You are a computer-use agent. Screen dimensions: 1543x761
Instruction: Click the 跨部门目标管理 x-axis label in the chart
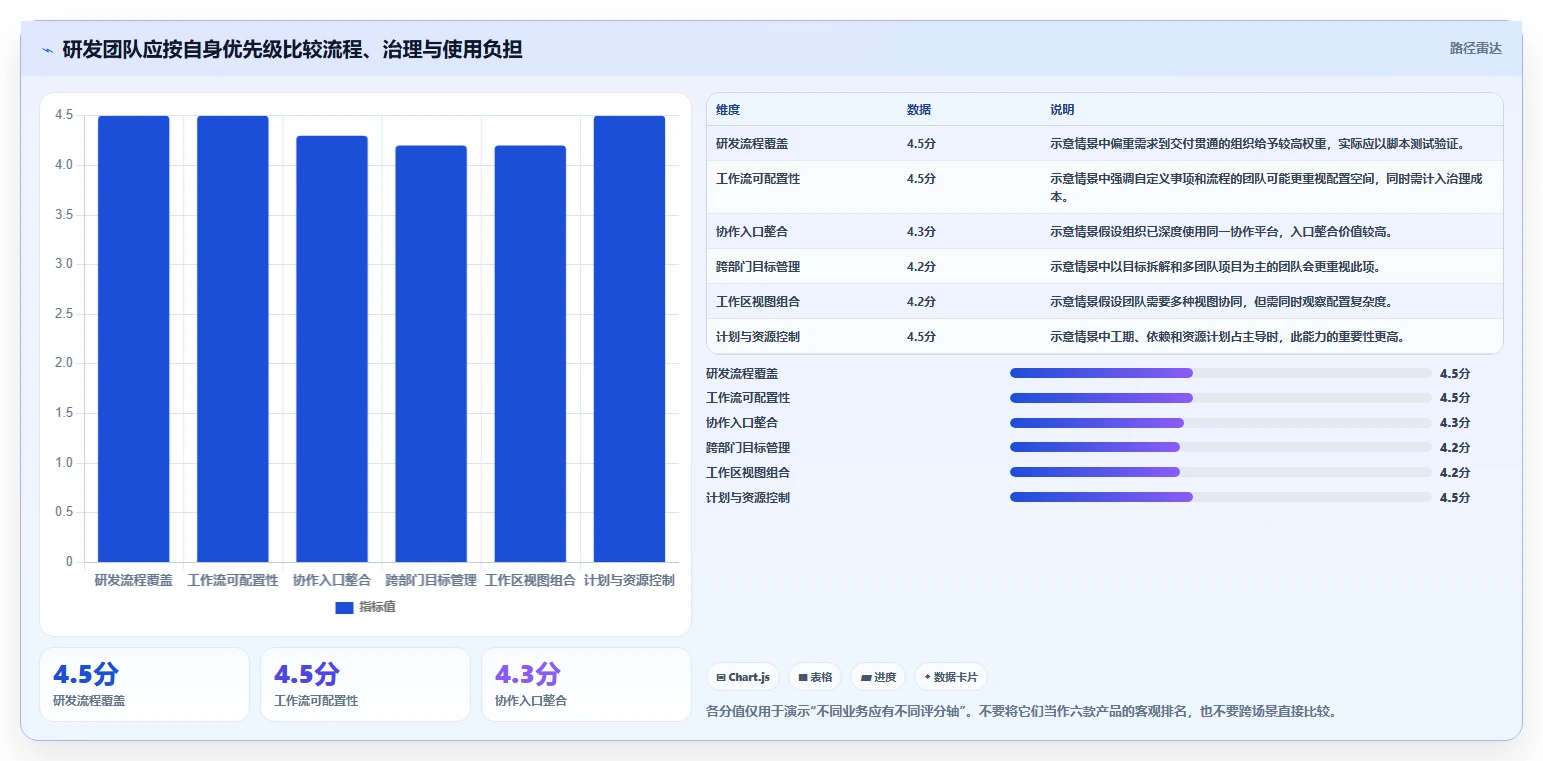click(431, 580)
